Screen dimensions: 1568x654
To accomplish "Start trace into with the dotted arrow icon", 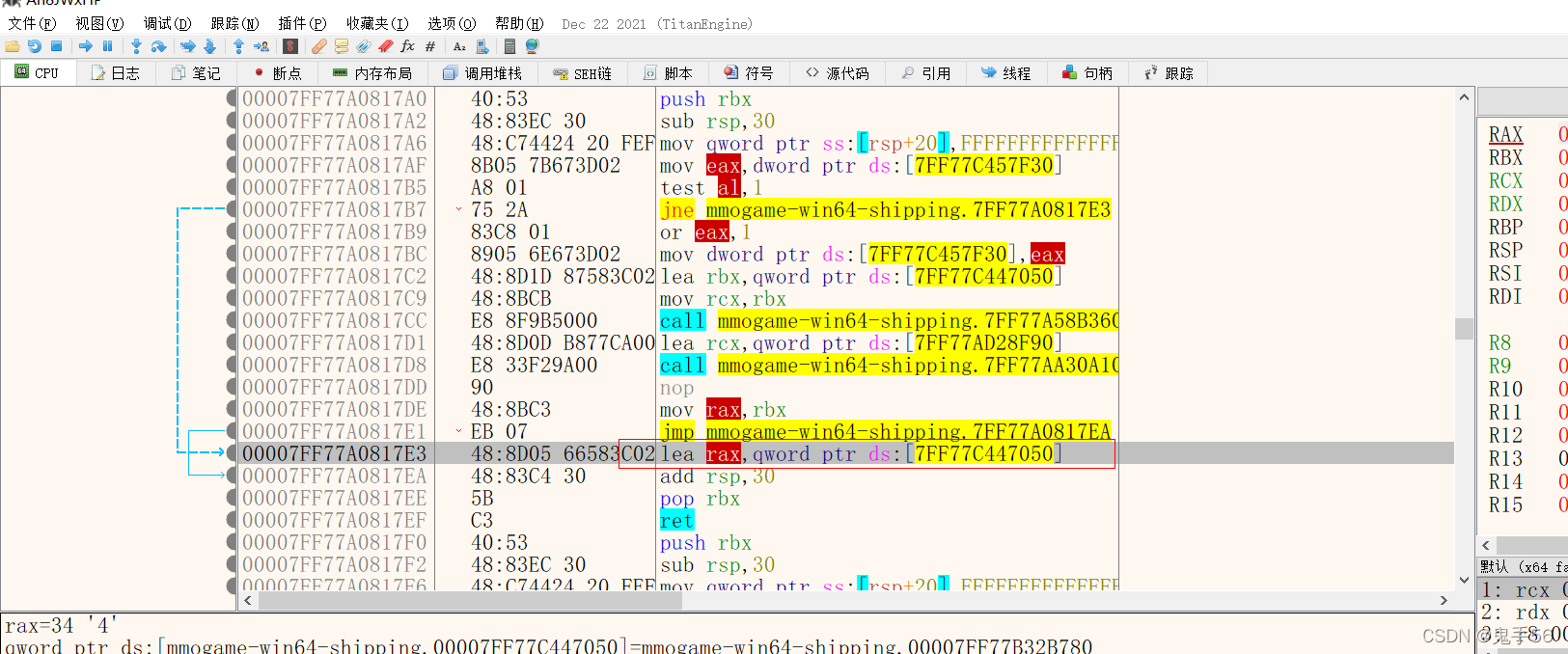I will click(x=187, y=45).
